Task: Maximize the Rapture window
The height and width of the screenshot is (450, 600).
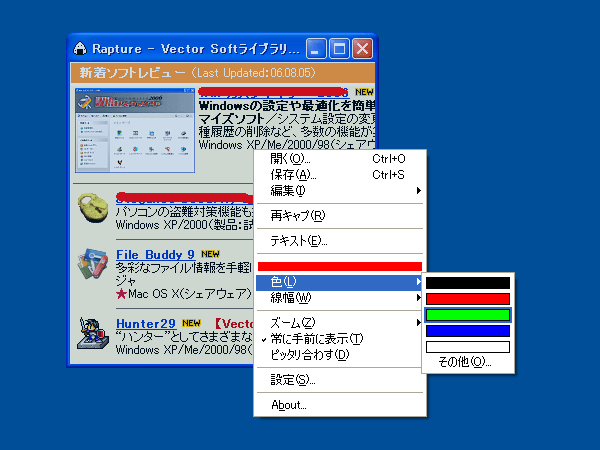Action: 339,49
